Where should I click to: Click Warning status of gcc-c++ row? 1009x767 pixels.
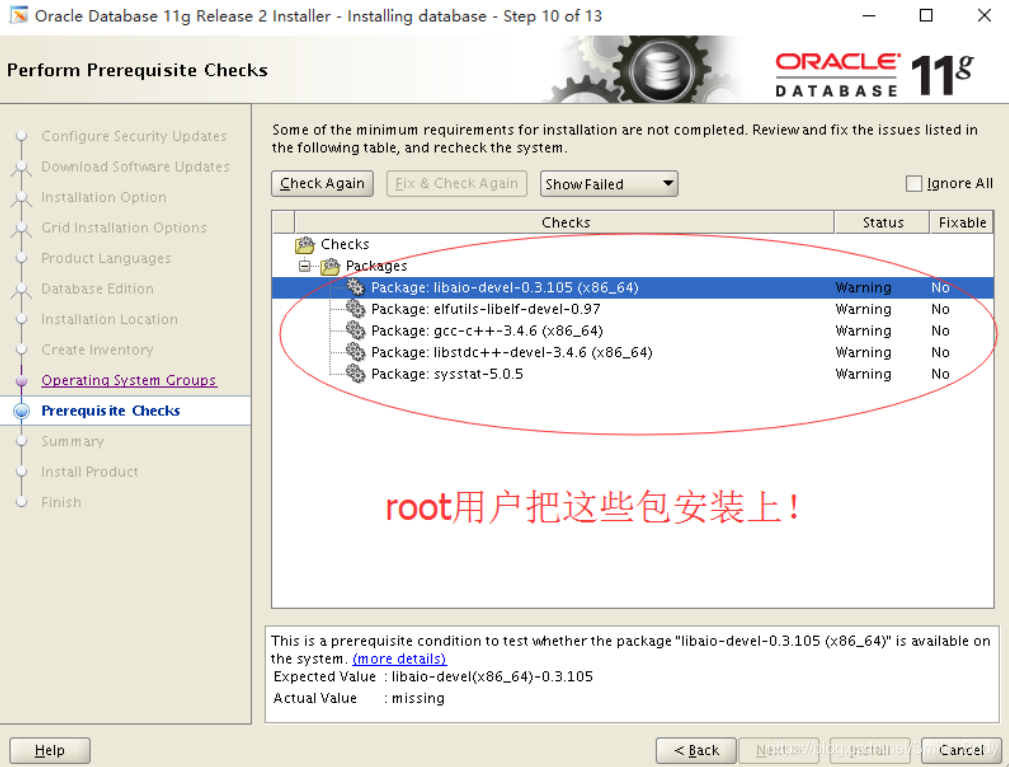[x=863, y=331]
